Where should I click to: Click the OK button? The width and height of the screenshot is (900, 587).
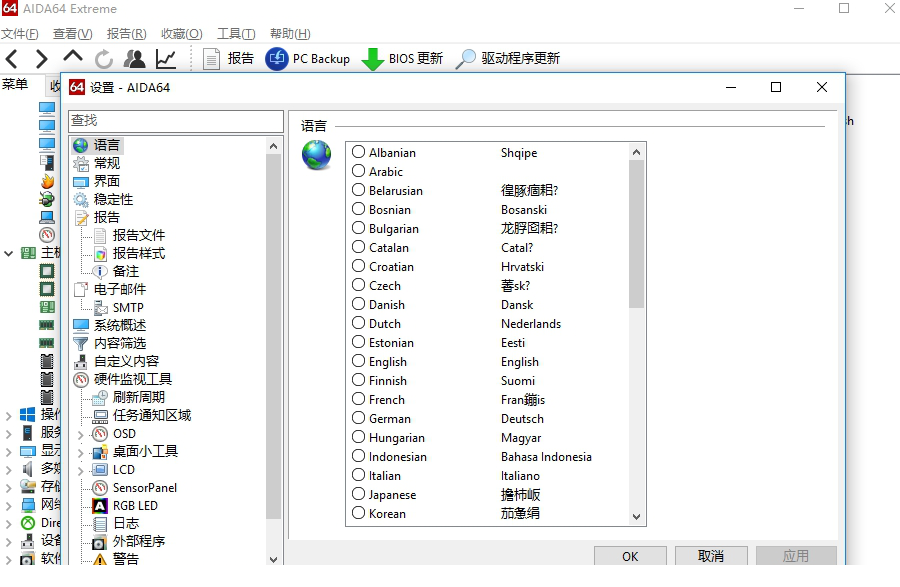coord(630,556)
